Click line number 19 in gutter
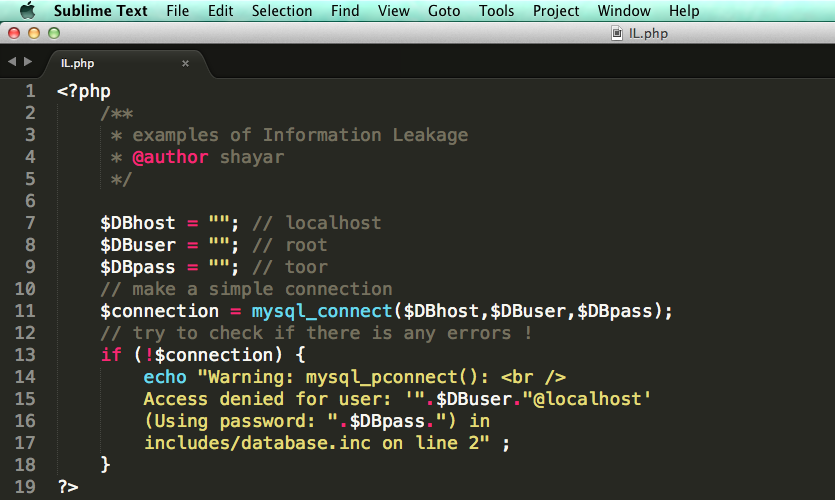Viewport: 835px width, 500px height. (25, 486)
